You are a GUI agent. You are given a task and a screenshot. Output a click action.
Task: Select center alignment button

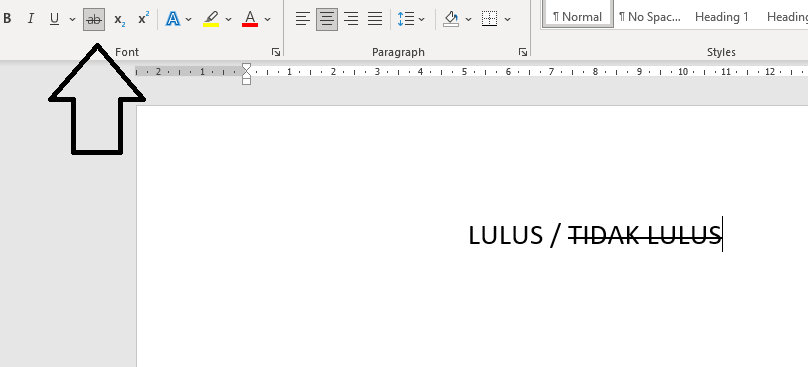327,20
